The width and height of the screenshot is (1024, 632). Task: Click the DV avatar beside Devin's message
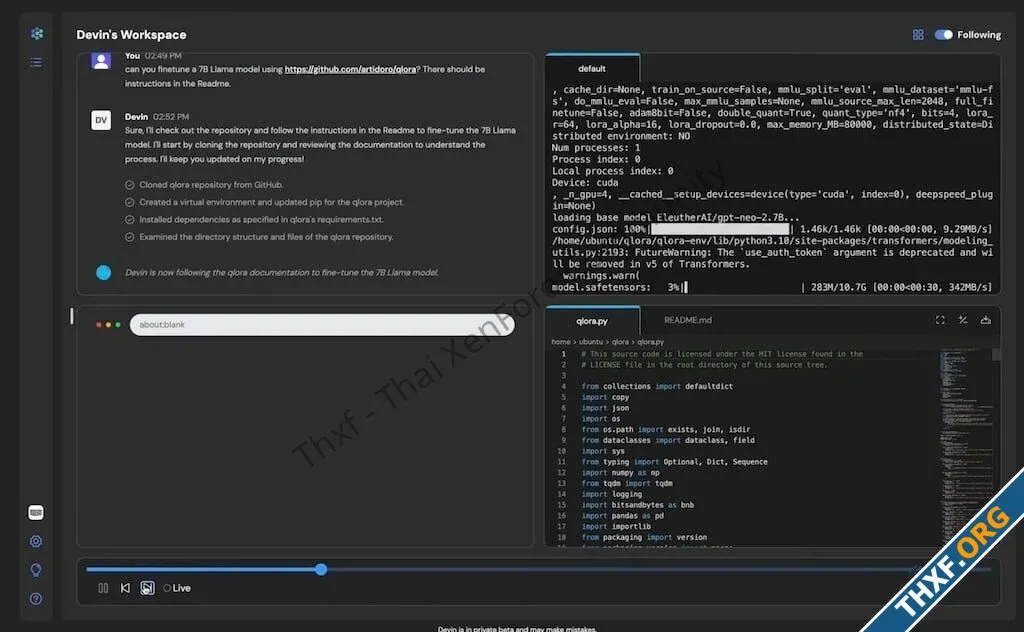101,120
